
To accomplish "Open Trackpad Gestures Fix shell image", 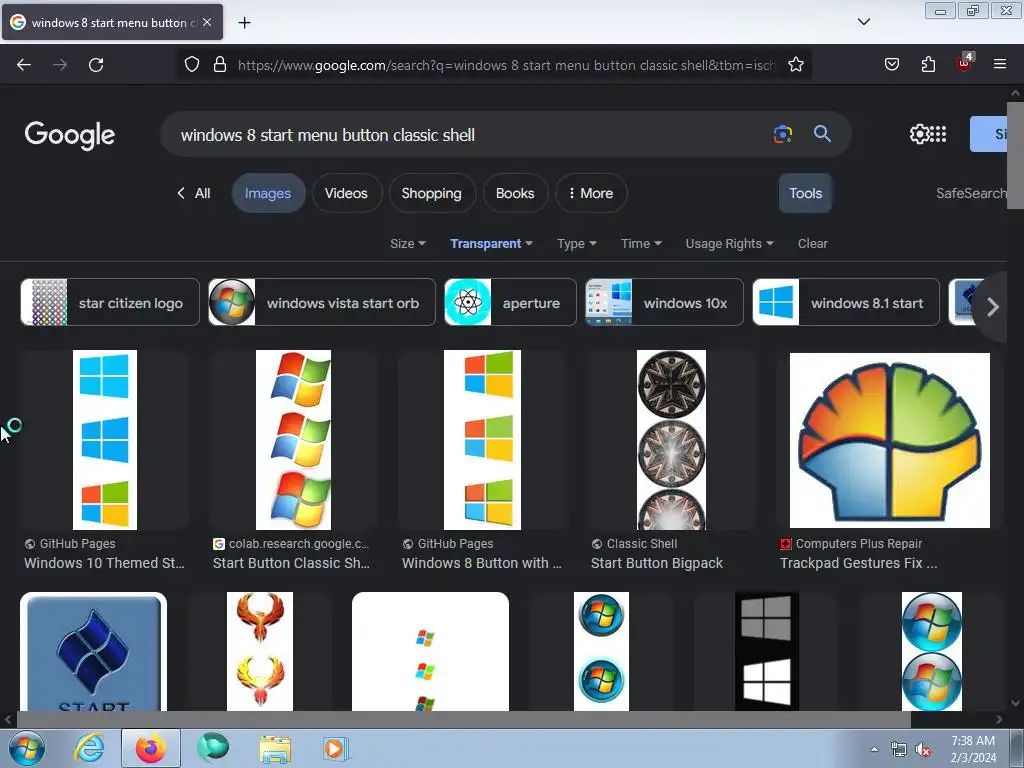I will (x=889, y=440).
